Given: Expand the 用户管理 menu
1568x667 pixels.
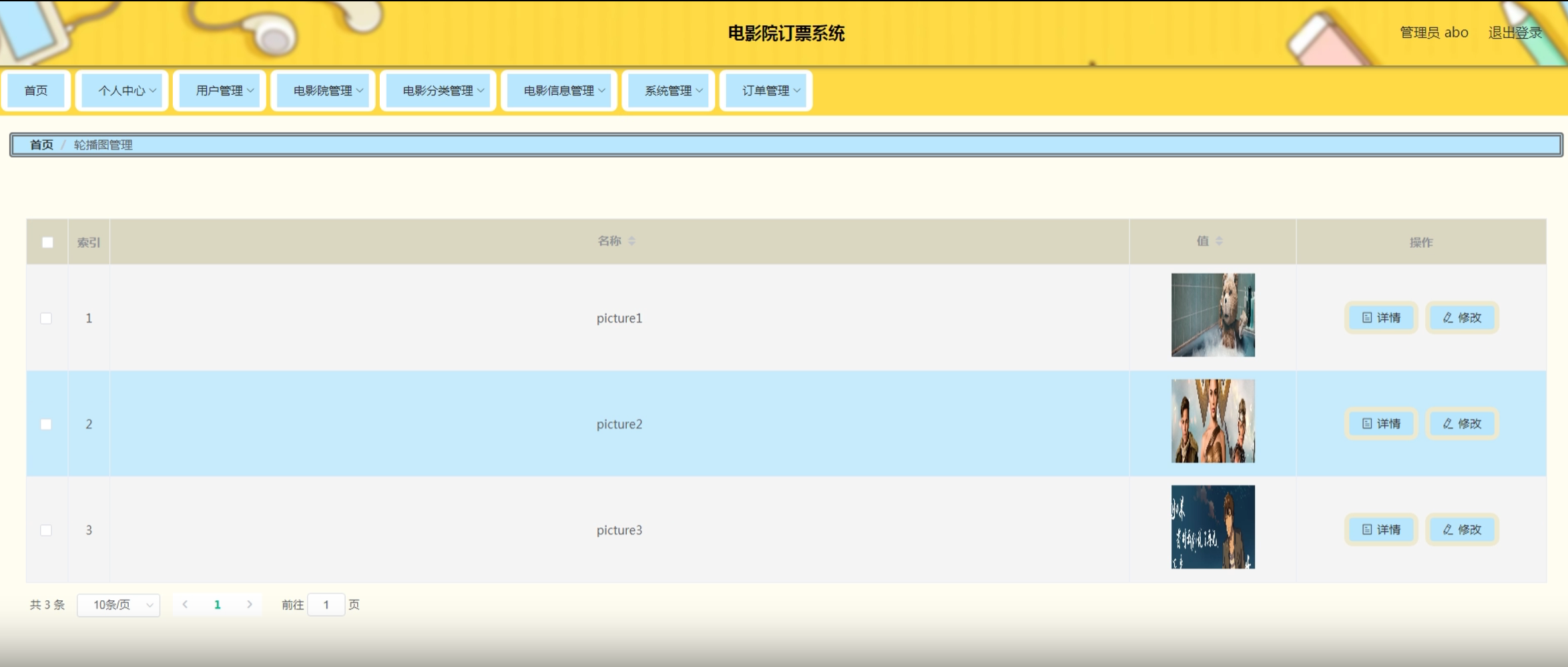Looking at the screenshot, I should pos(220,91).
